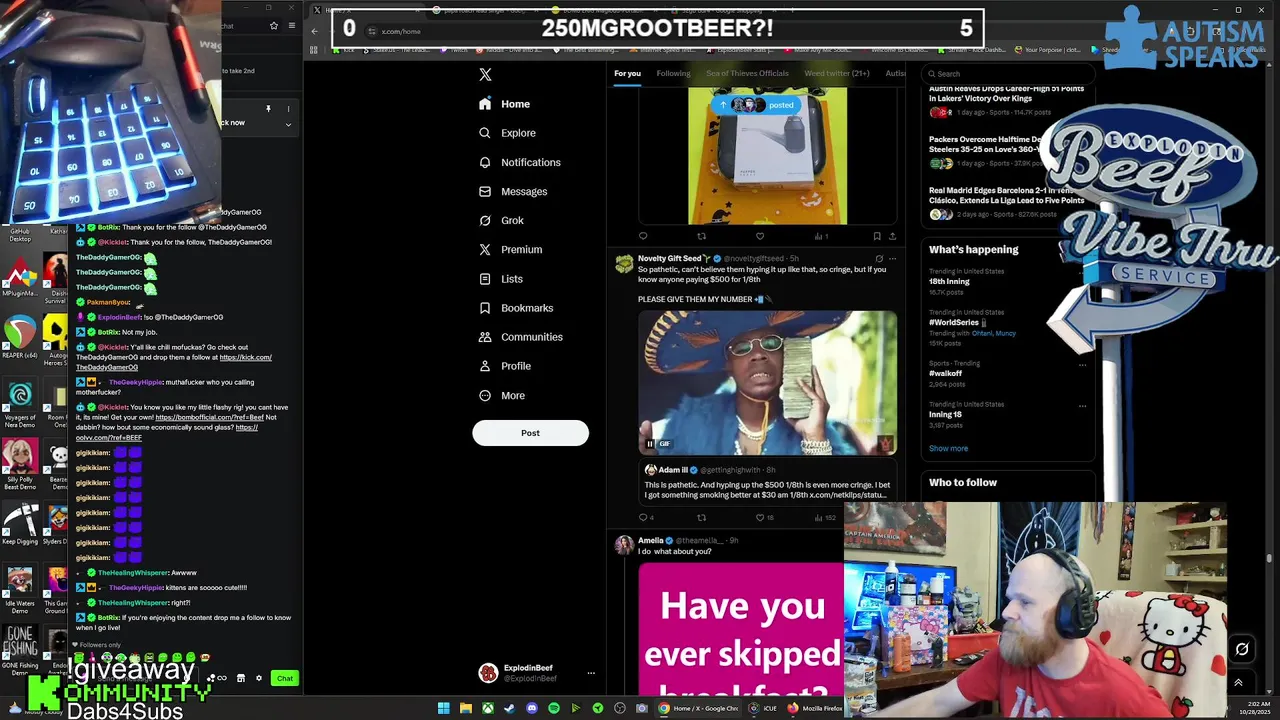Repost the top post with vaporizer image
This screenshot has height=720, width=1280.
pos(701,236)
